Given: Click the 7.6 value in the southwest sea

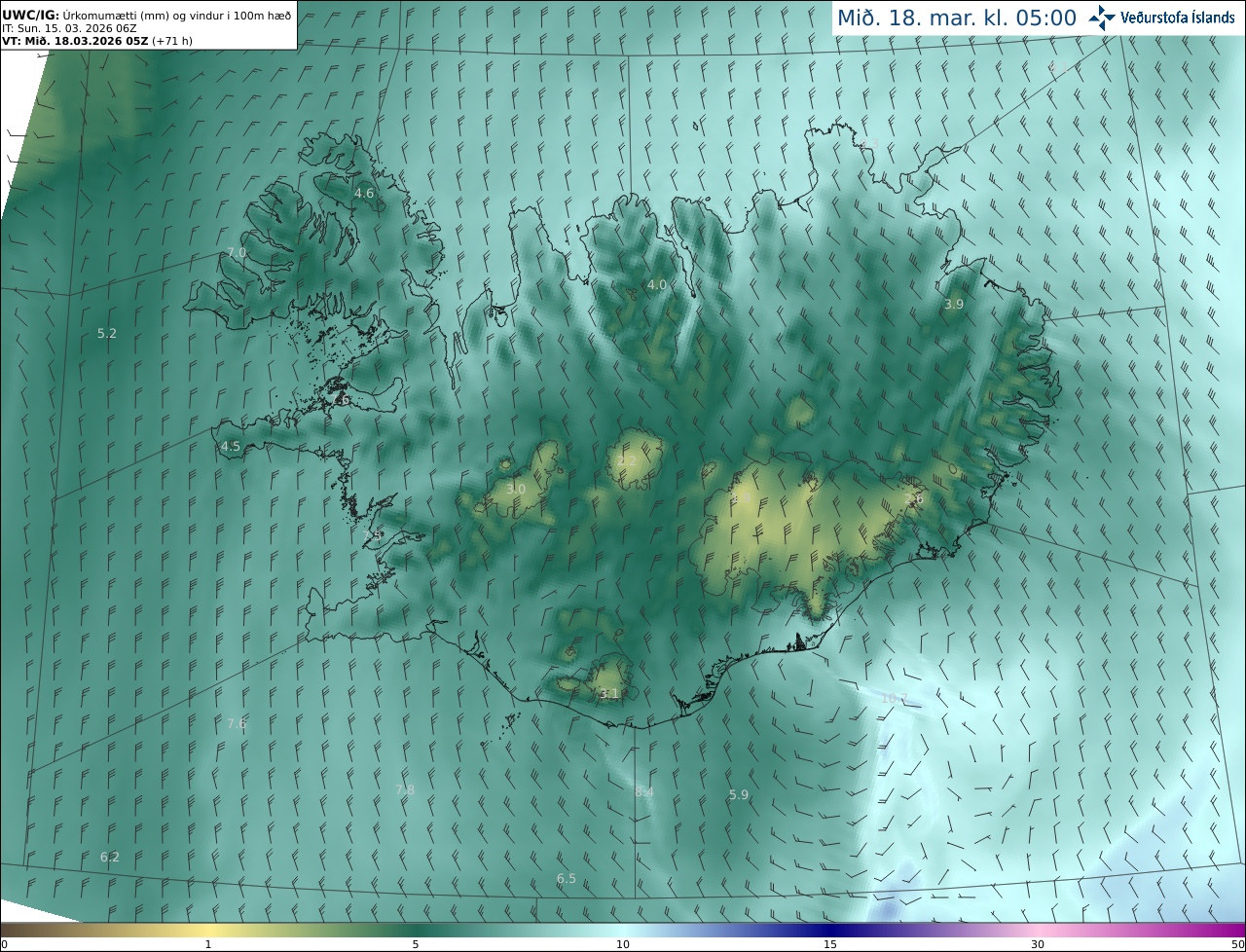Looking at the screenshot, I should [237, 723].
